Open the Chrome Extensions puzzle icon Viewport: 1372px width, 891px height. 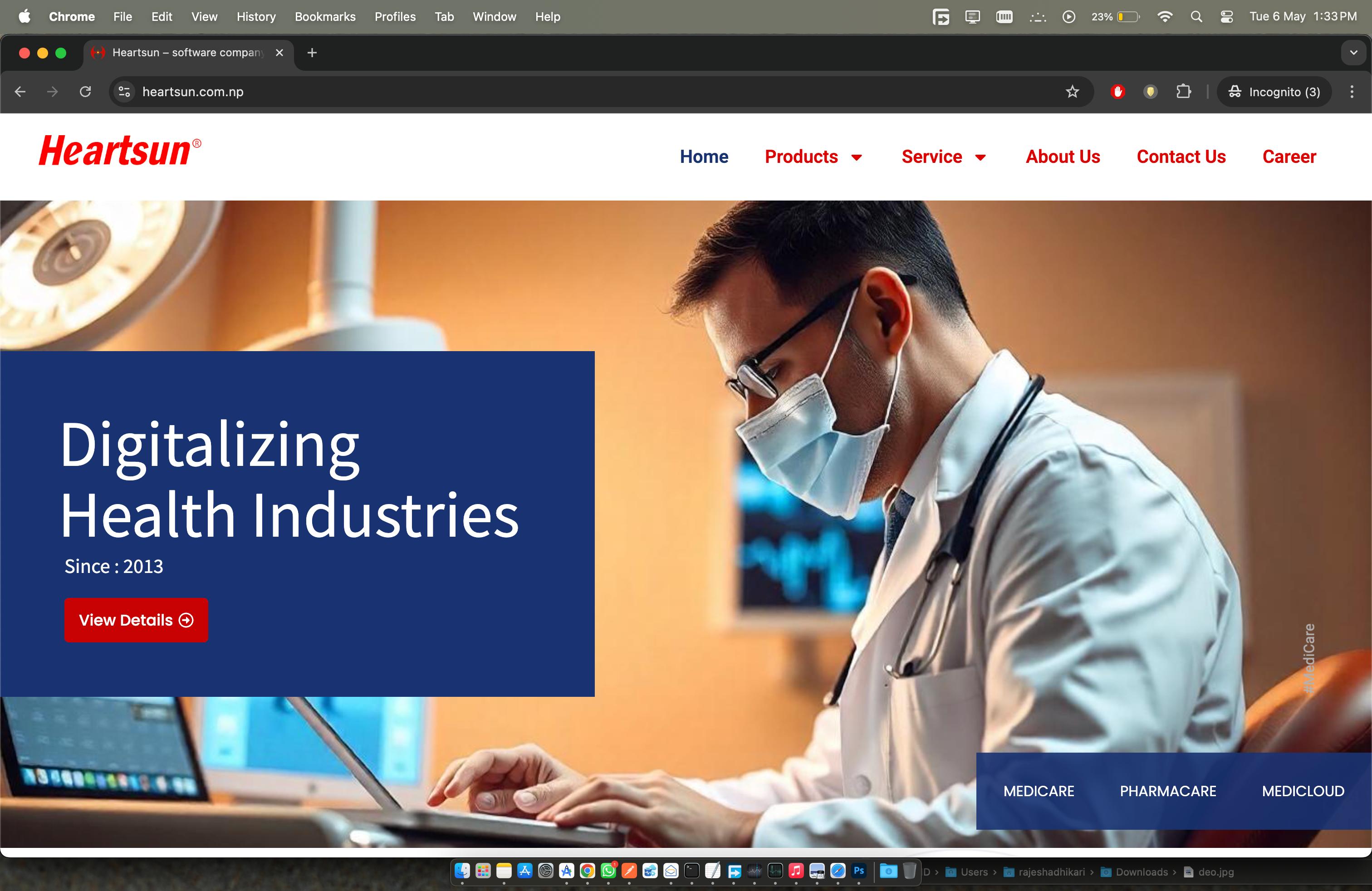[1183, 92]
